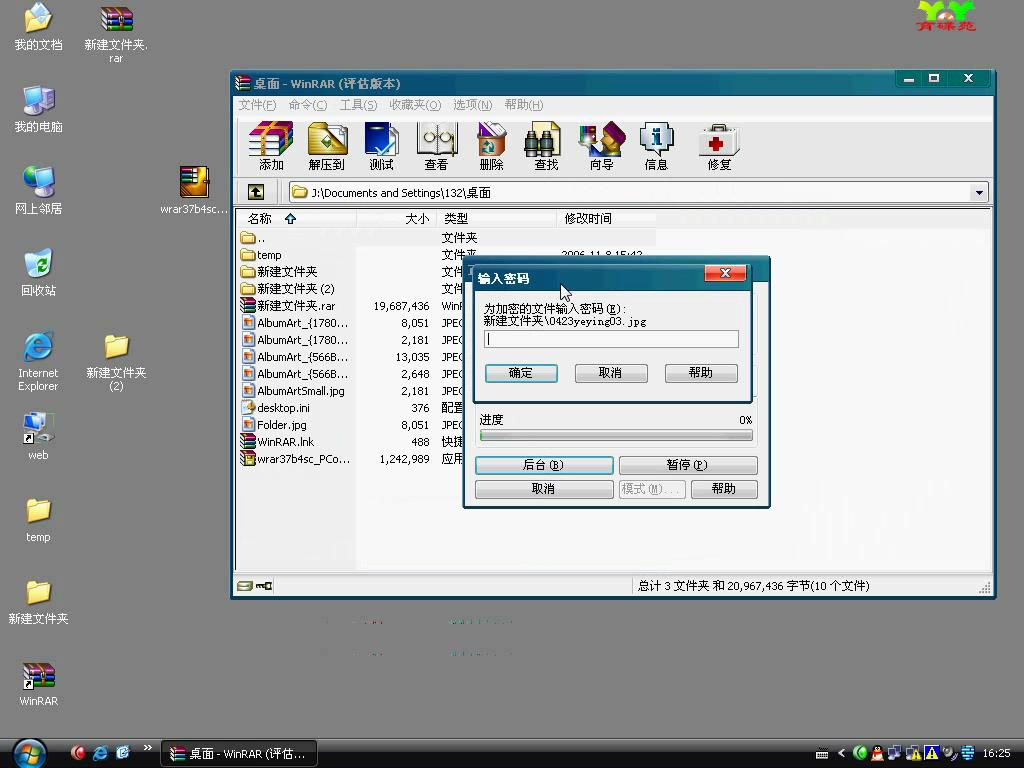This screenshot has height=768, width=1024.
Task: Open the 收藏夹(O) menu
Action: click(x=415, y=105)
